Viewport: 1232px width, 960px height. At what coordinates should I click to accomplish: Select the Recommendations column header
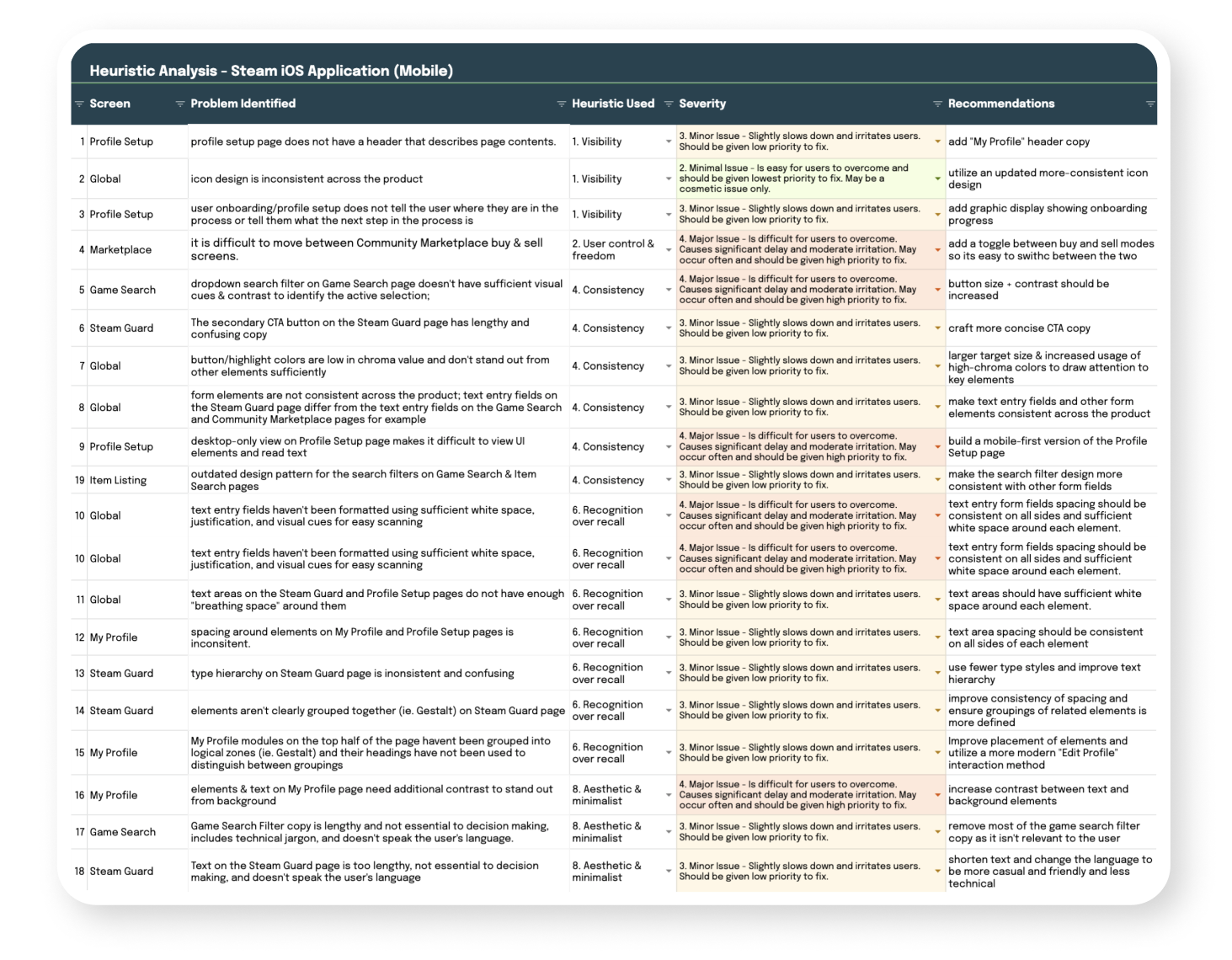point(1001,104)
